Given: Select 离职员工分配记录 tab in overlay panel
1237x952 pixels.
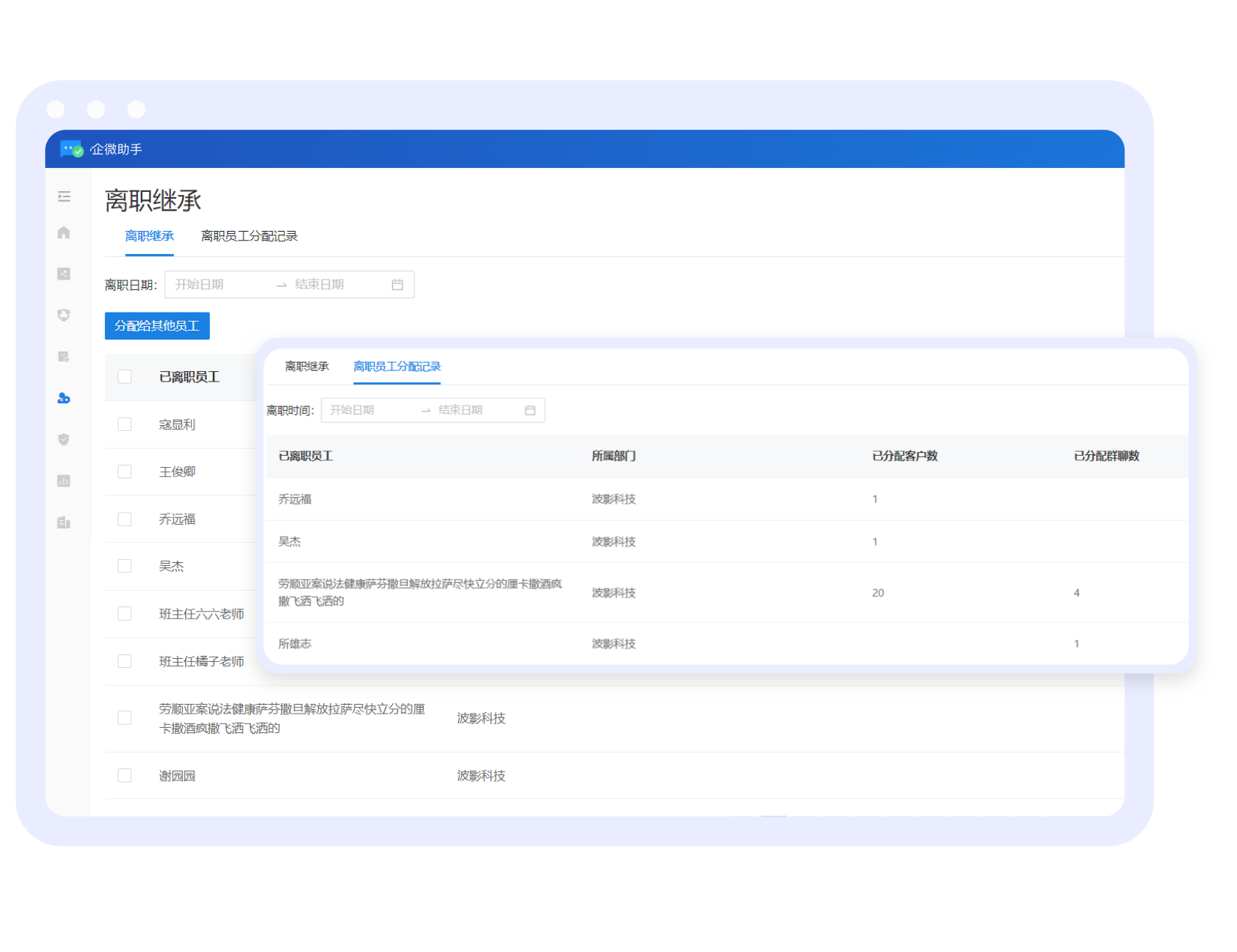Looking at the screenshot, I should click(397, 367).
